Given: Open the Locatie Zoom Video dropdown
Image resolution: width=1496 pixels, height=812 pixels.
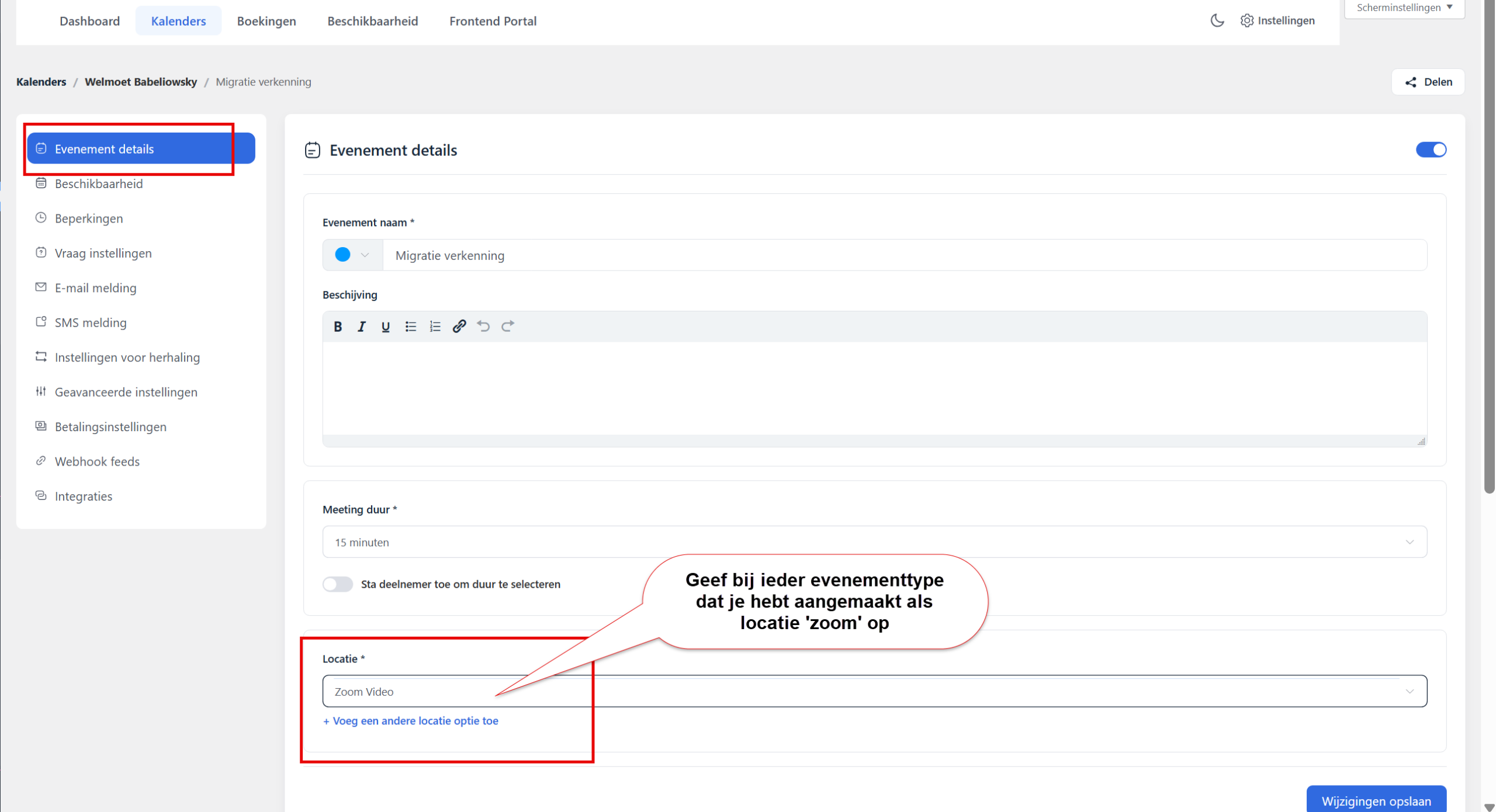Looking at the screenshot, I should coord(875,692).
